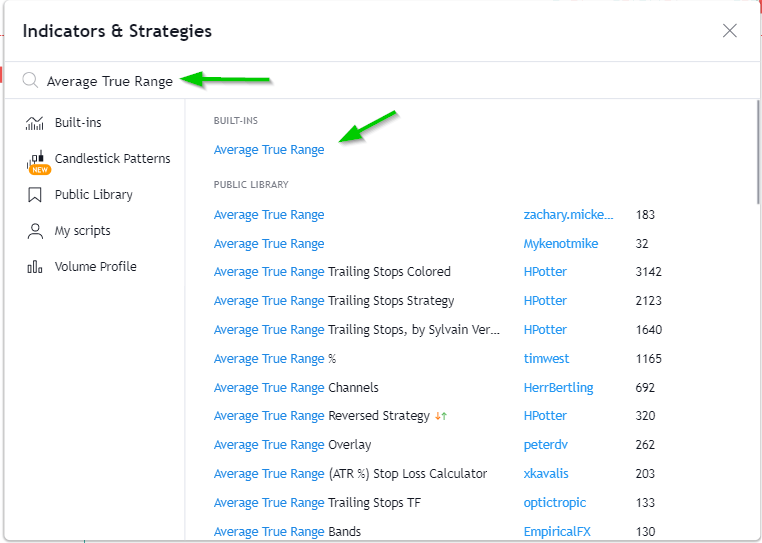Add Average True Range Channels script

click(296, 388)
